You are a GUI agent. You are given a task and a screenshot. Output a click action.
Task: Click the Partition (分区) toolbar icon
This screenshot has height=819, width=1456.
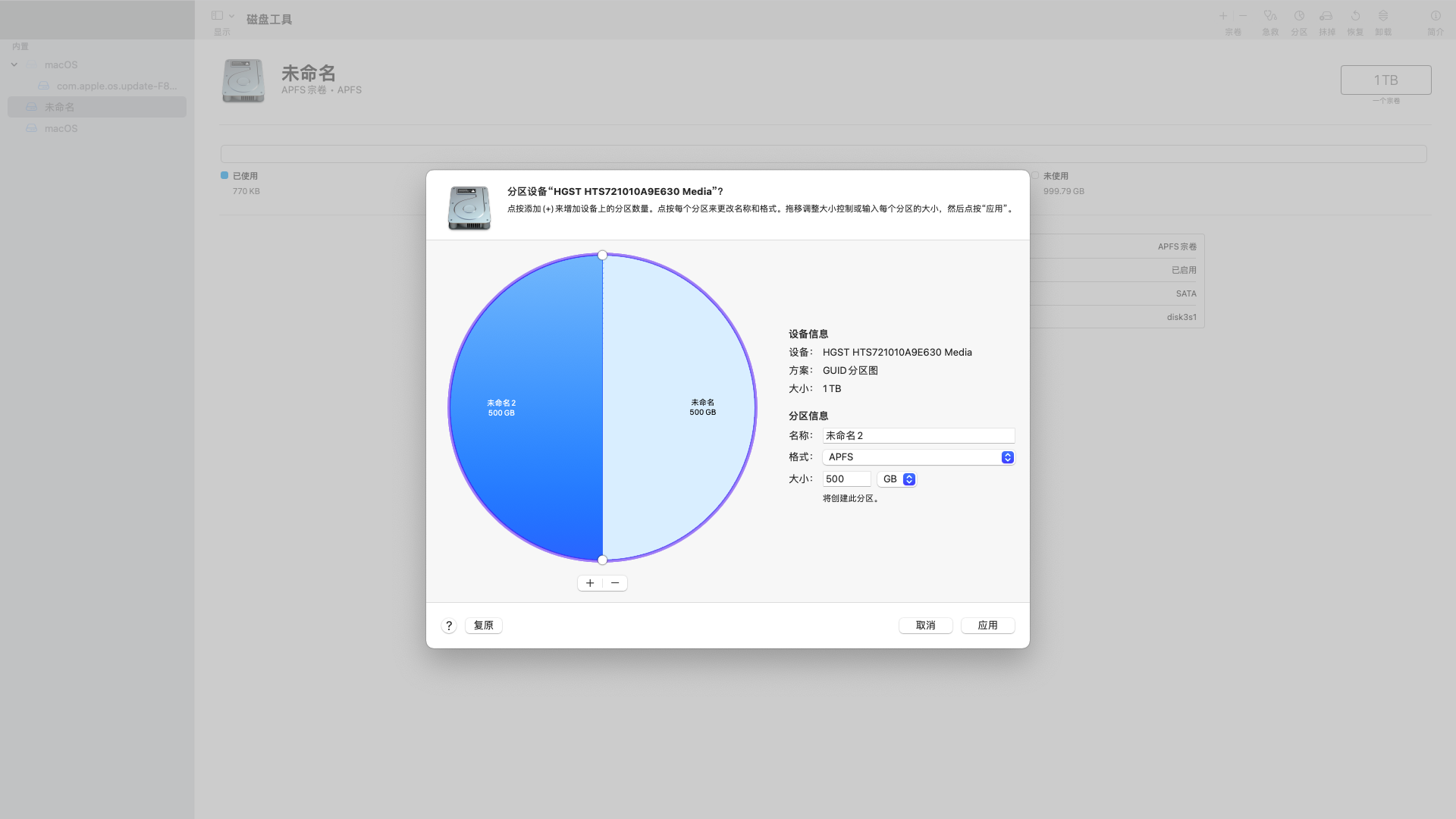[1299, 16]
